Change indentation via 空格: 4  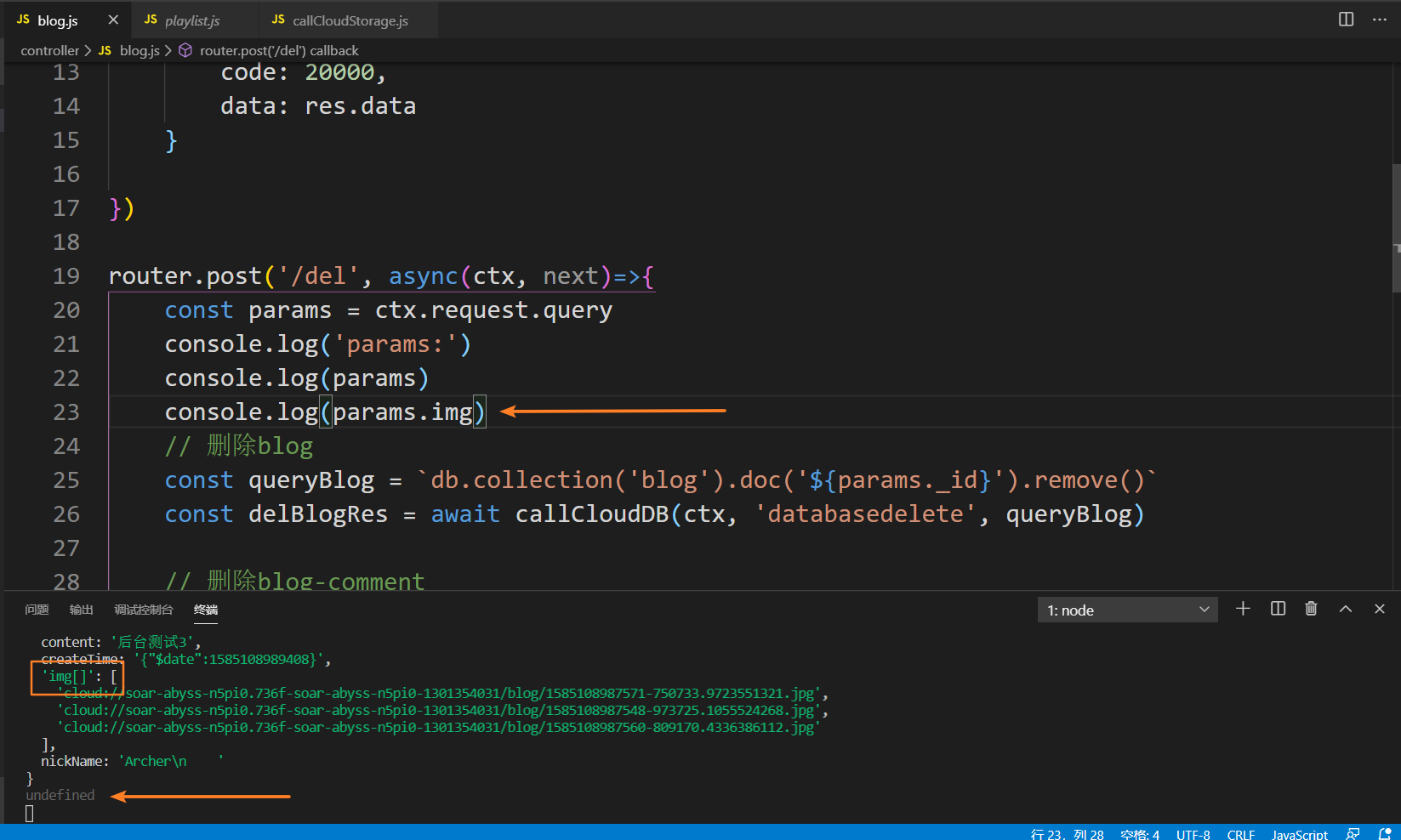1140,834
